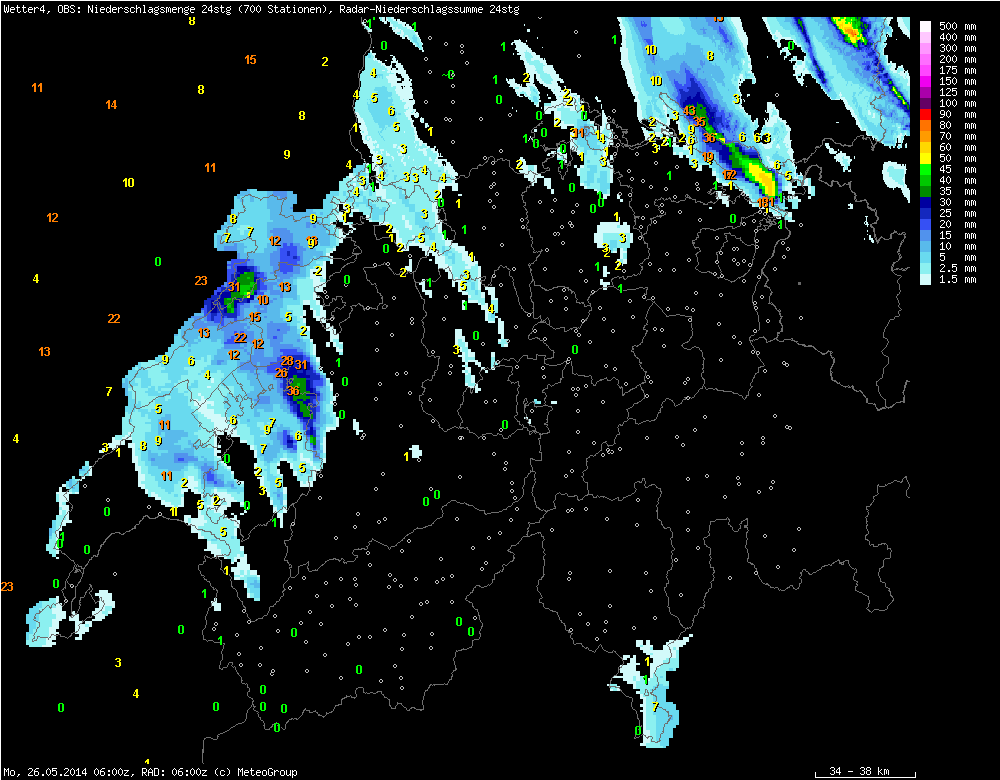This screenshot has height=780, width=1000.
Task: Click the 150 mm legend label
Action: (x=957, y=81)
